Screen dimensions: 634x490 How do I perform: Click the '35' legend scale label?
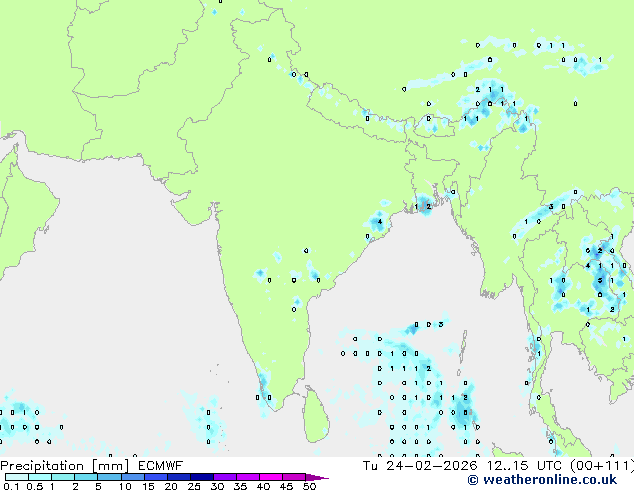(240, 486)
